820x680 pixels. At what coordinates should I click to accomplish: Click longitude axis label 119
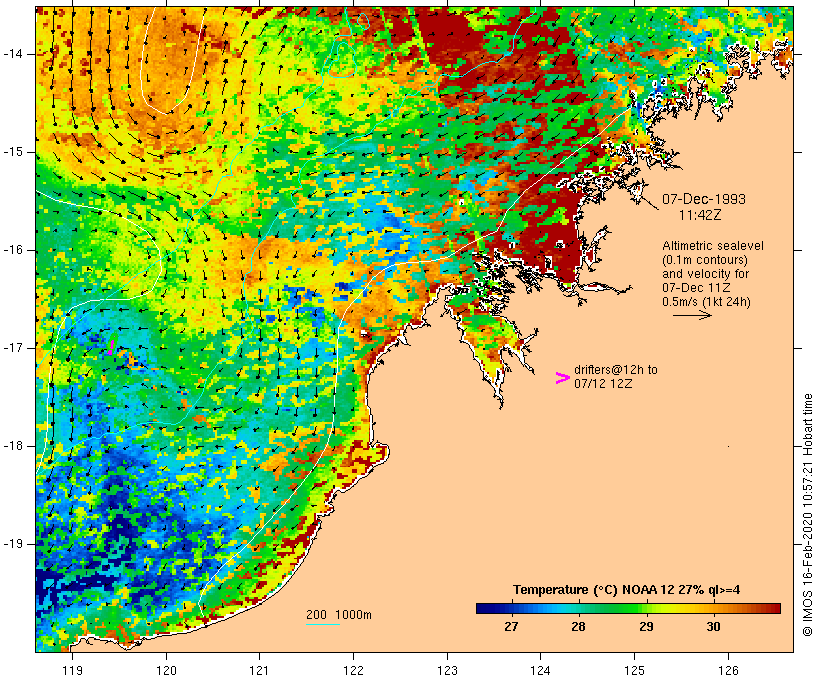72,671
